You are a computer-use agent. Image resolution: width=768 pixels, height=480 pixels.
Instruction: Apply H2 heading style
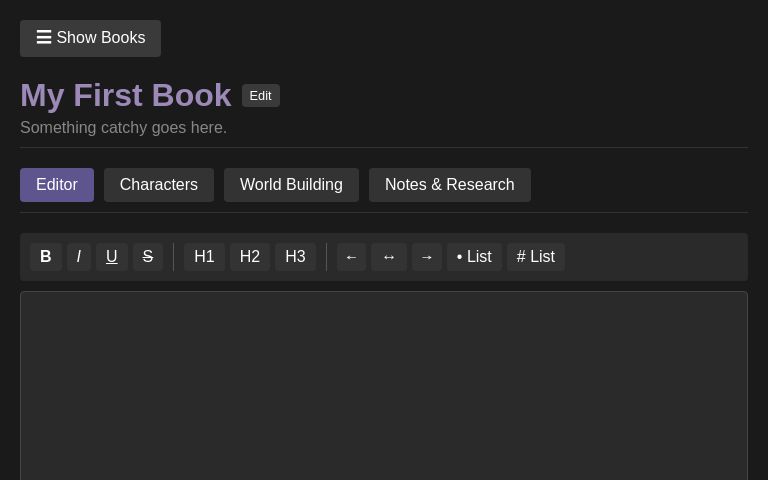tap(250, 257)
